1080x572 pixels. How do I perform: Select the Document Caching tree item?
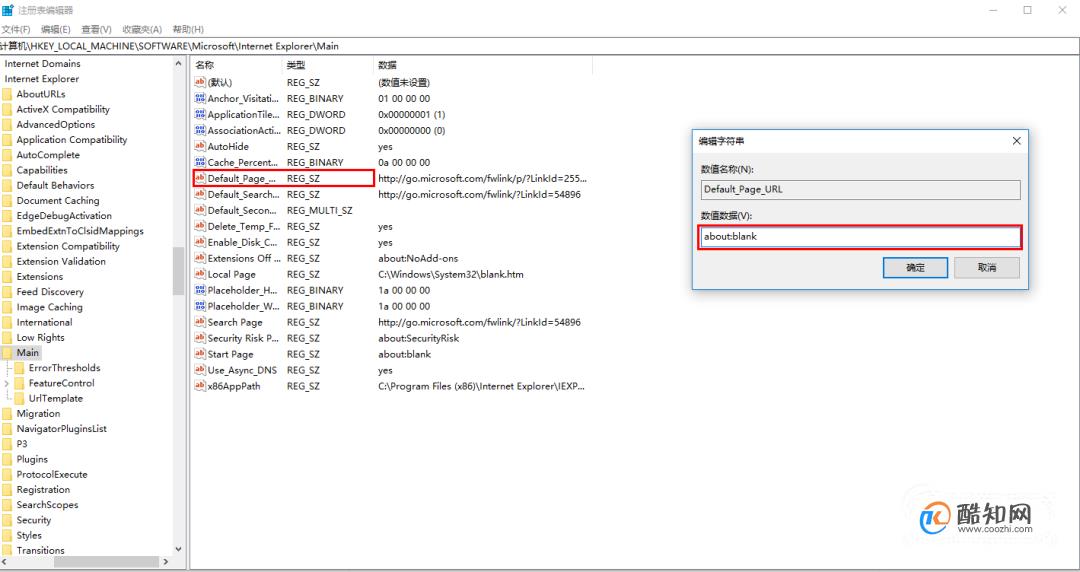(x=58, y=201)
